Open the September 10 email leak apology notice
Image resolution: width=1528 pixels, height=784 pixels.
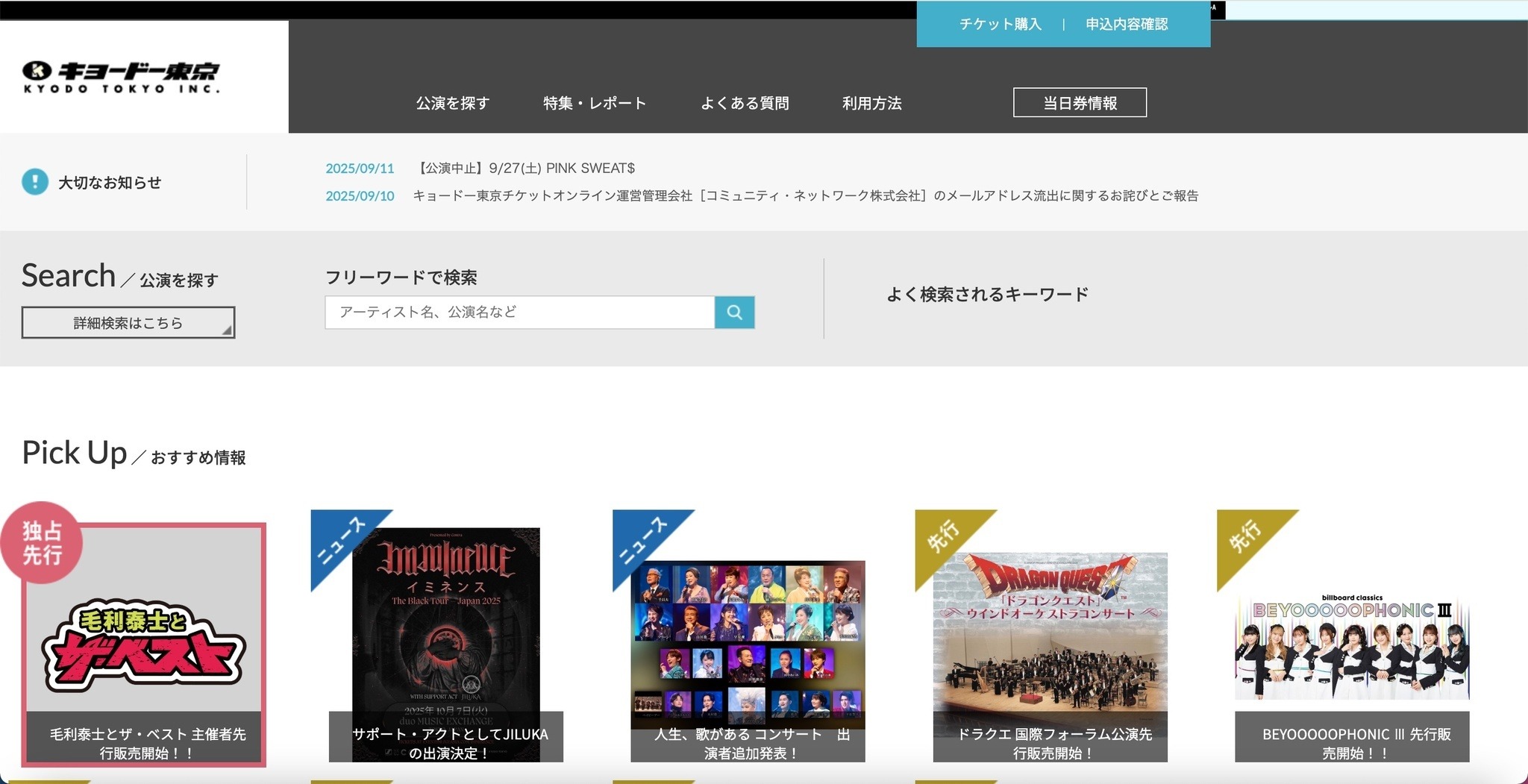coord(808,195)
